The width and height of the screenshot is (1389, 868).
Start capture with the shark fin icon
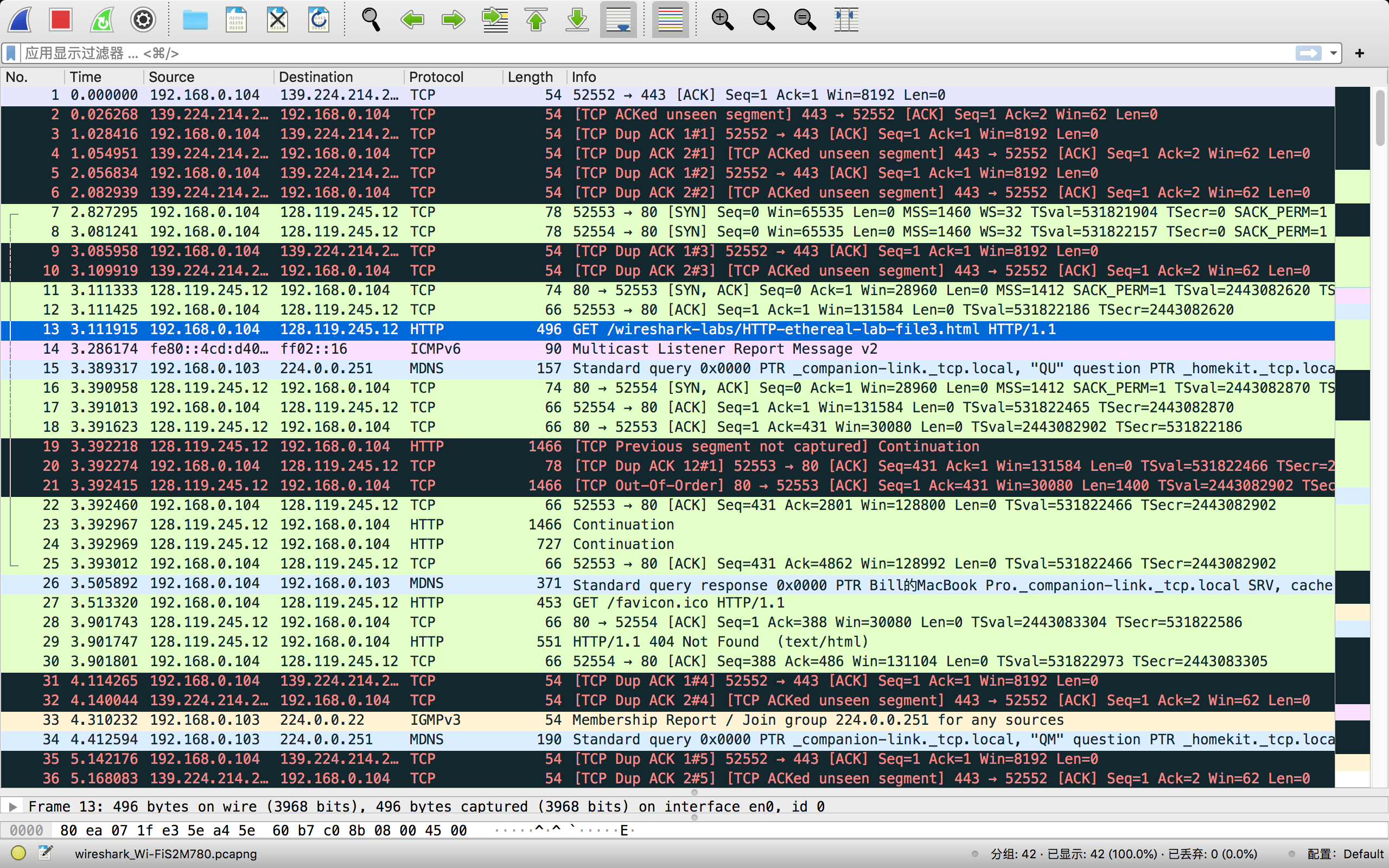pyautogui.click(x=20, y=20)
